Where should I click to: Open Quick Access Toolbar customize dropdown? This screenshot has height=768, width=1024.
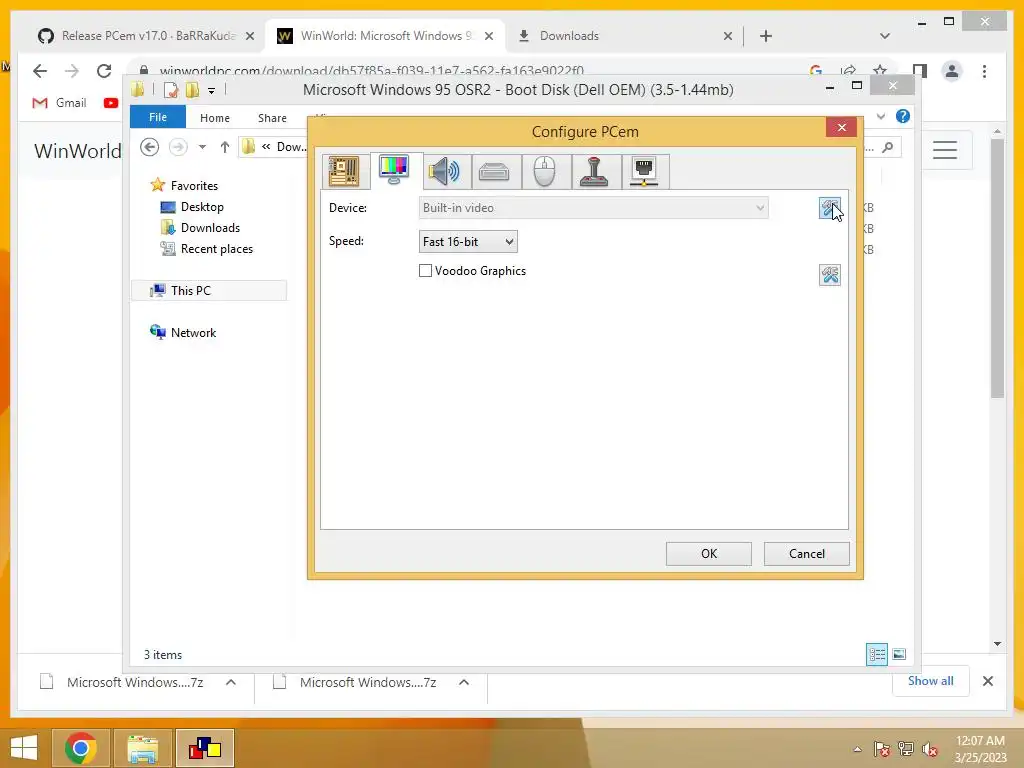(x=212, y=91)
